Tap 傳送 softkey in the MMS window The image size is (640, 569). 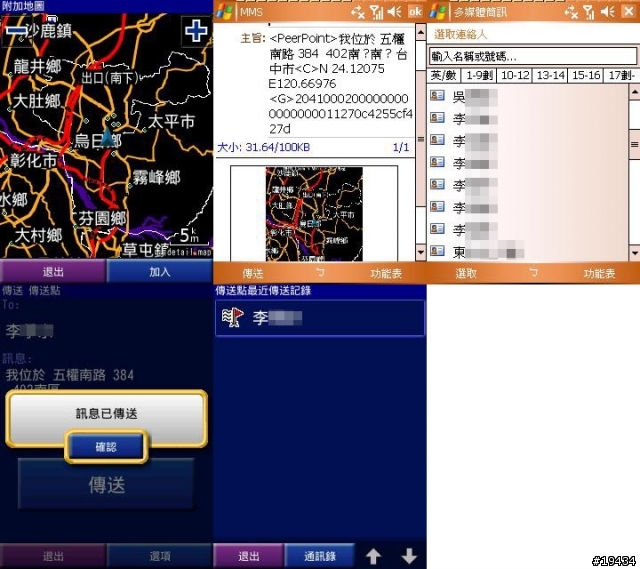(253, 273)
